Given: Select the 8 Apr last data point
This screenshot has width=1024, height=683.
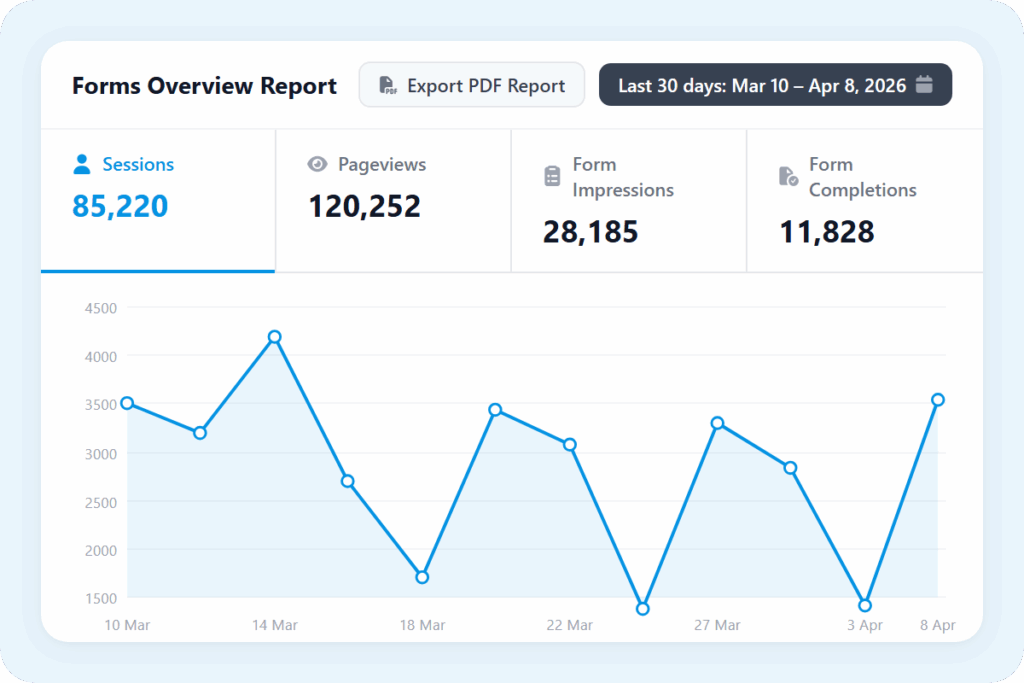Looking at the screenshot, I should pyautogui.click(x=937, y=400).
